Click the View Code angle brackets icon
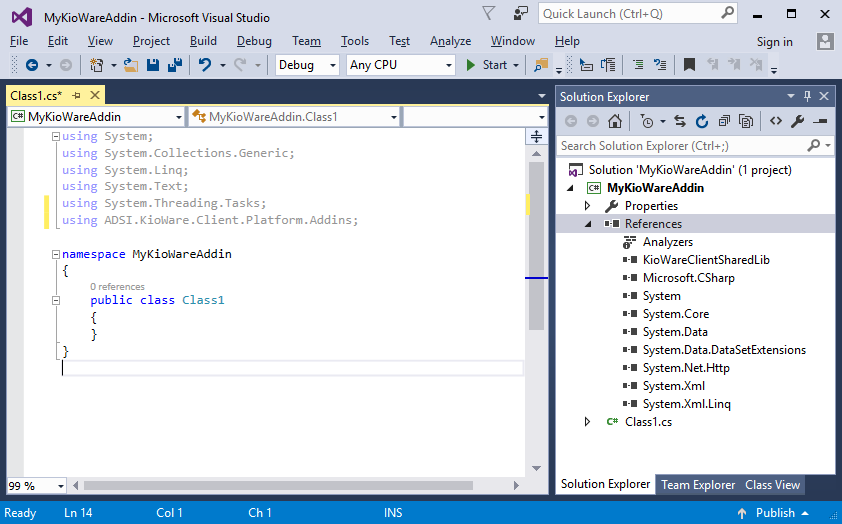The height and width of the screenshot is (524, 842). click(775, 121)
